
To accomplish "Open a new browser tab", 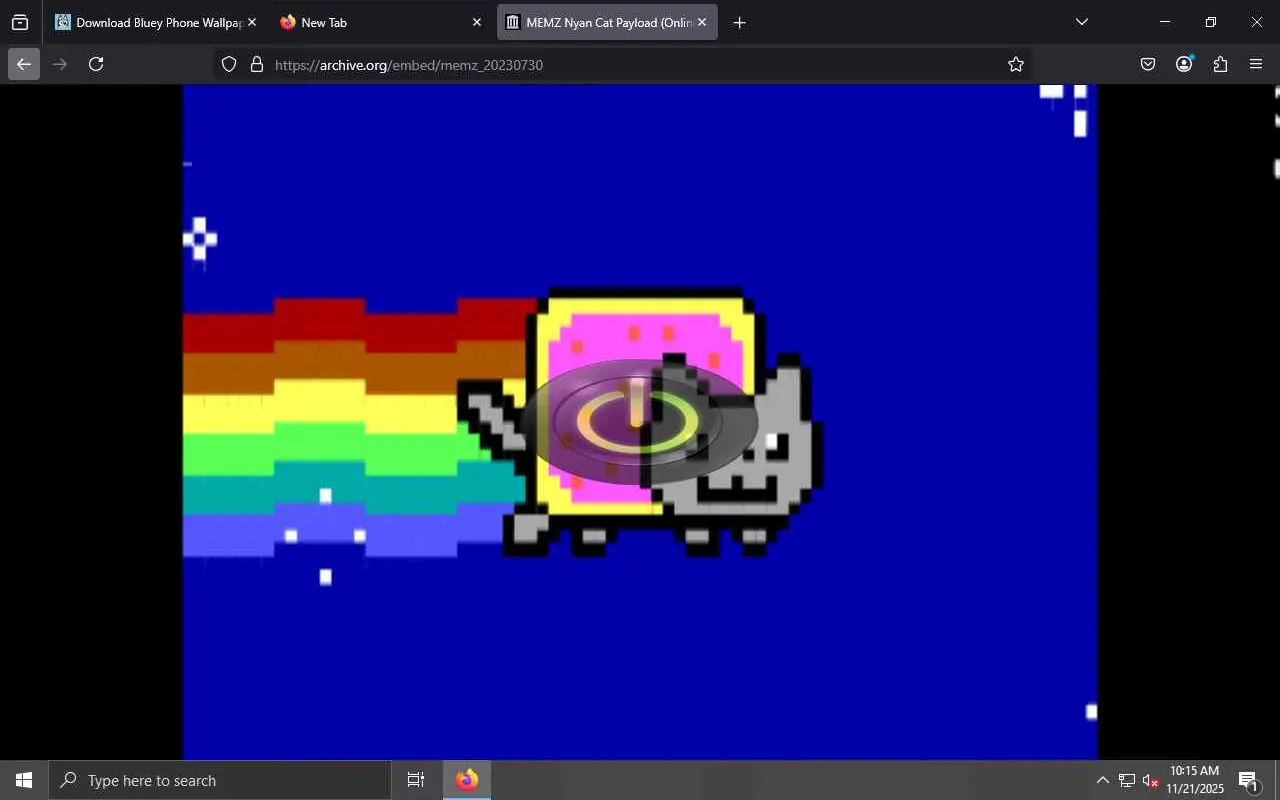I will pyautogui.click(x=739, y=22).
